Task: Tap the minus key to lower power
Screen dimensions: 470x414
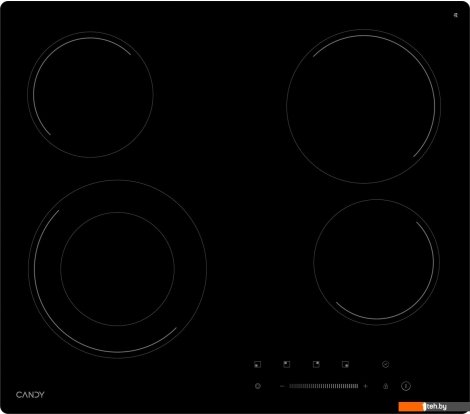Action: coord(282,386)
